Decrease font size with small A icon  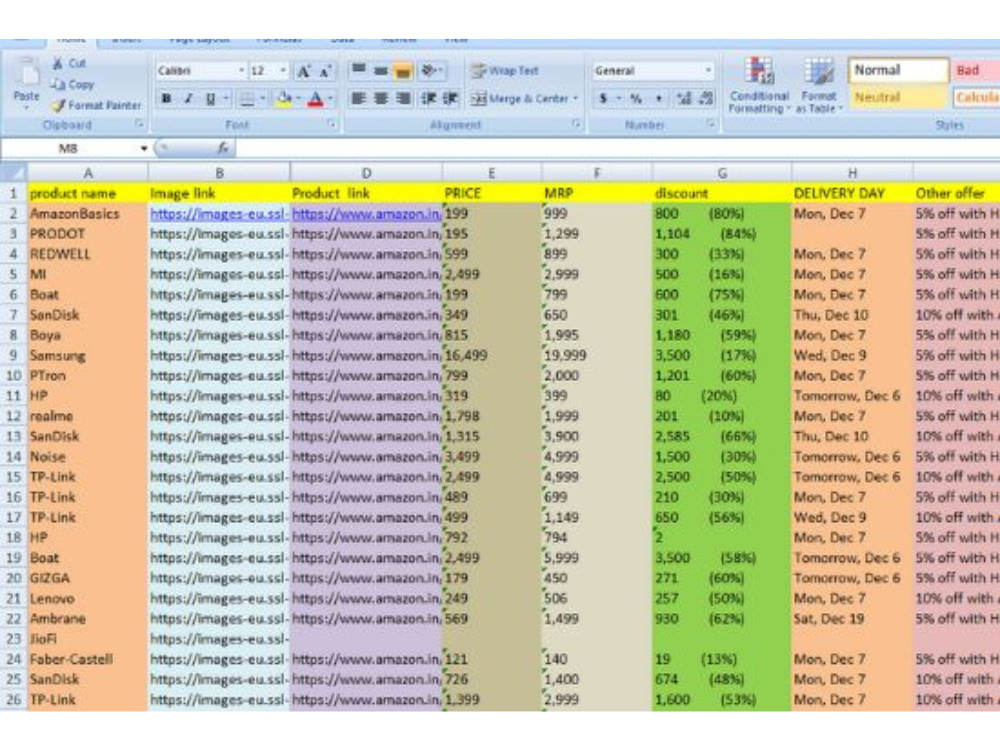(325, 71)
